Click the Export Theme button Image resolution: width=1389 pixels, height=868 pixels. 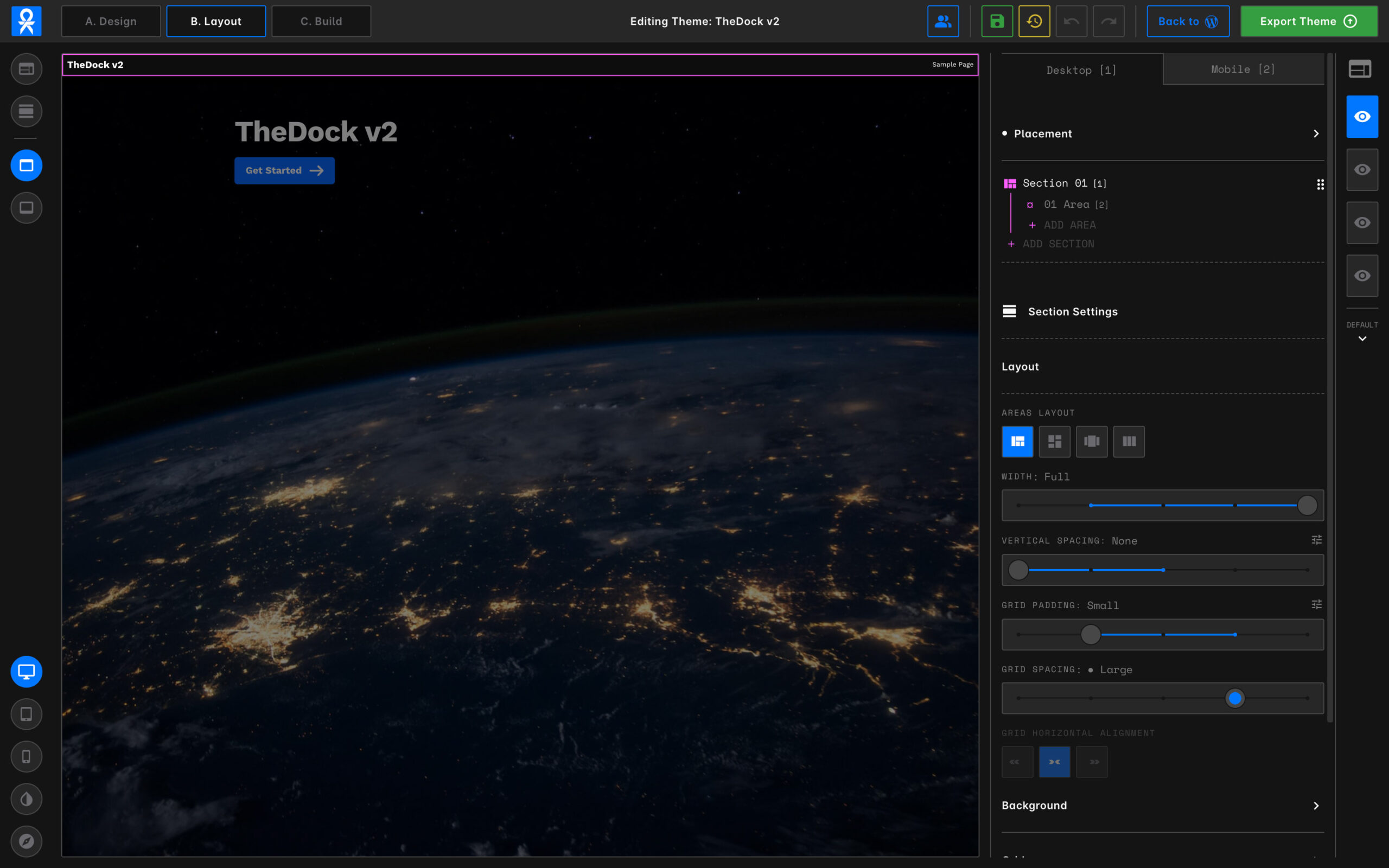1308,21
